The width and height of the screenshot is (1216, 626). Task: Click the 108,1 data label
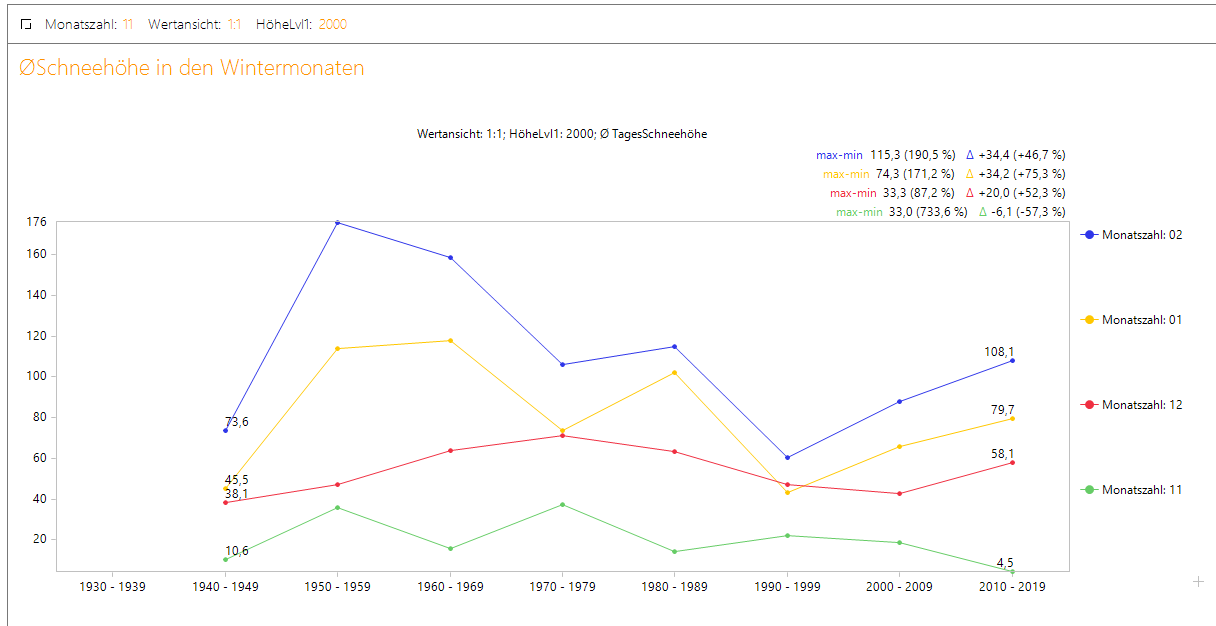tap(1000, 352)
